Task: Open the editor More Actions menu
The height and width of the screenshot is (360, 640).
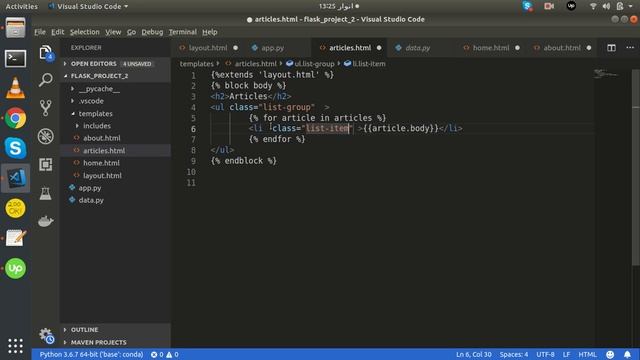Action: point(630,48)
